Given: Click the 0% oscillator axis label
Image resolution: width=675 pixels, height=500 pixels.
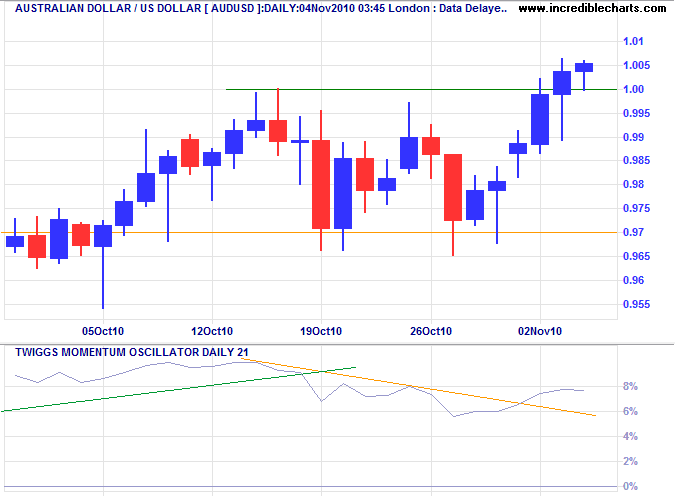Looking at the screenshot, I should click(x=630, y=486).
